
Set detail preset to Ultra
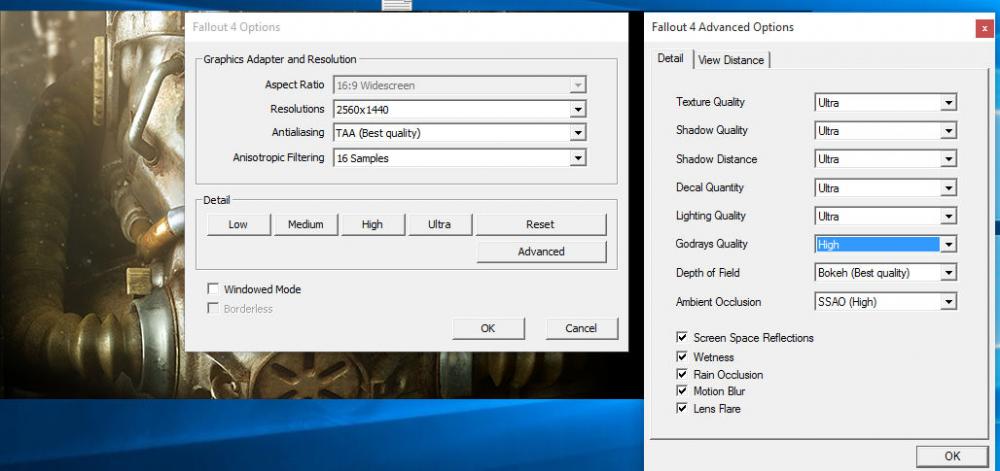pyautogui.click(x=440, y=224)
